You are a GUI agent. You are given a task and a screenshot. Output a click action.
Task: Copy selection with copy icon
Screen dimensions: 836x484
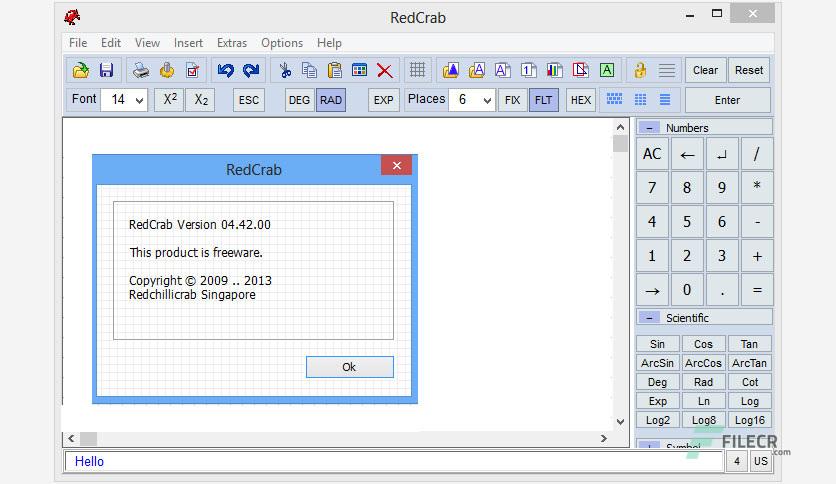coord(309,70)
